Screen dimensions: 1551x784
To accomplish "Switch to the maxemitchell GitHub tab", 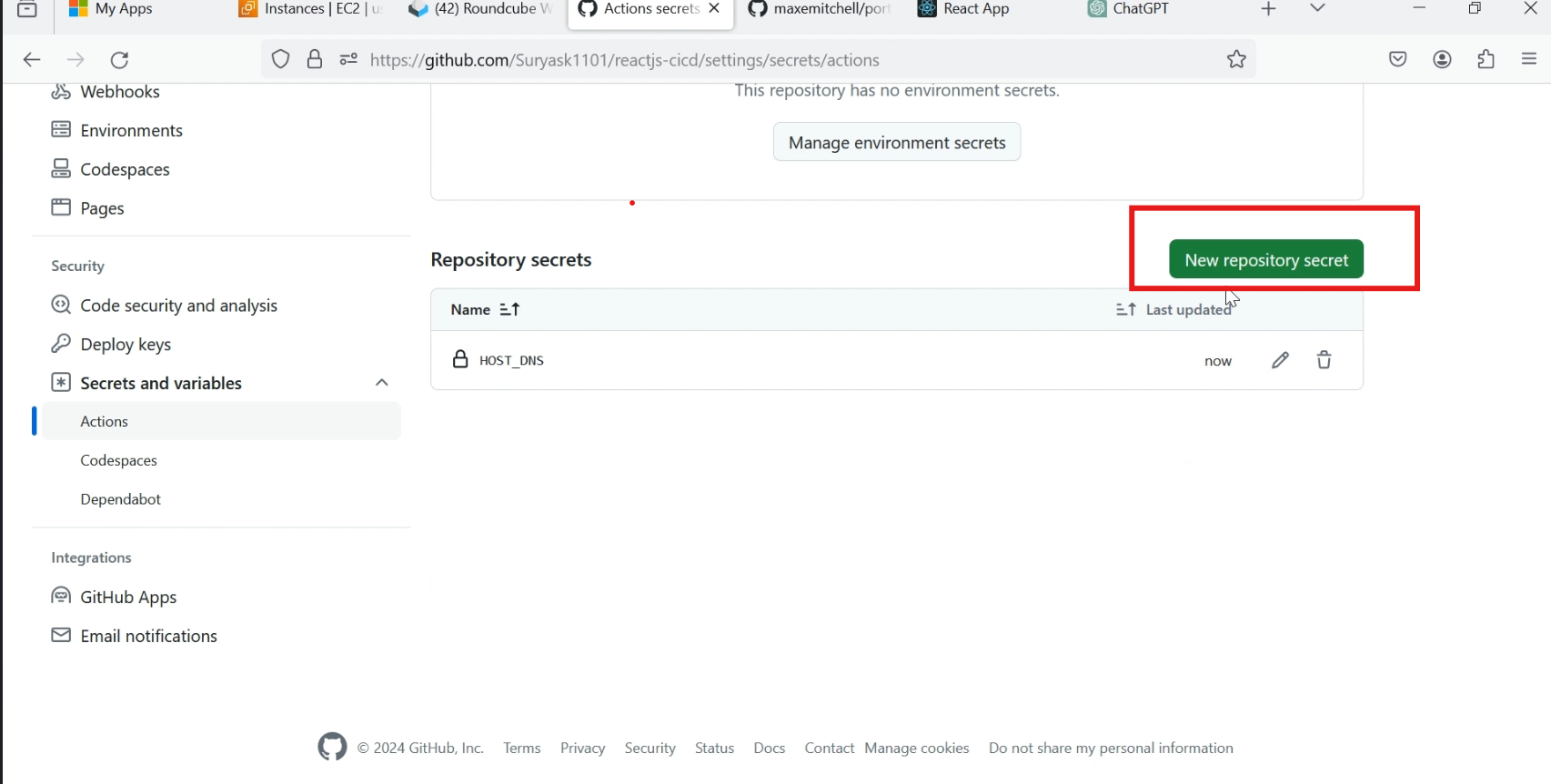I will point(819,9).
